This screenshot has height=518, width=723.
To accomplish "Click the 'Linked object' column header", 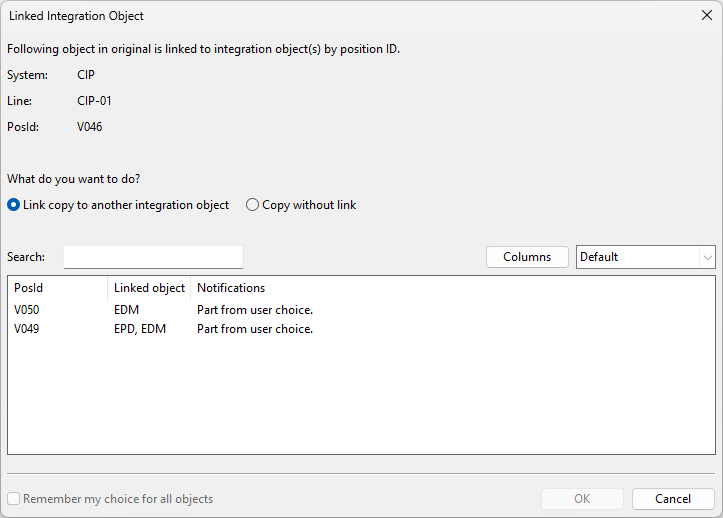I will click(x=149, y=288).
